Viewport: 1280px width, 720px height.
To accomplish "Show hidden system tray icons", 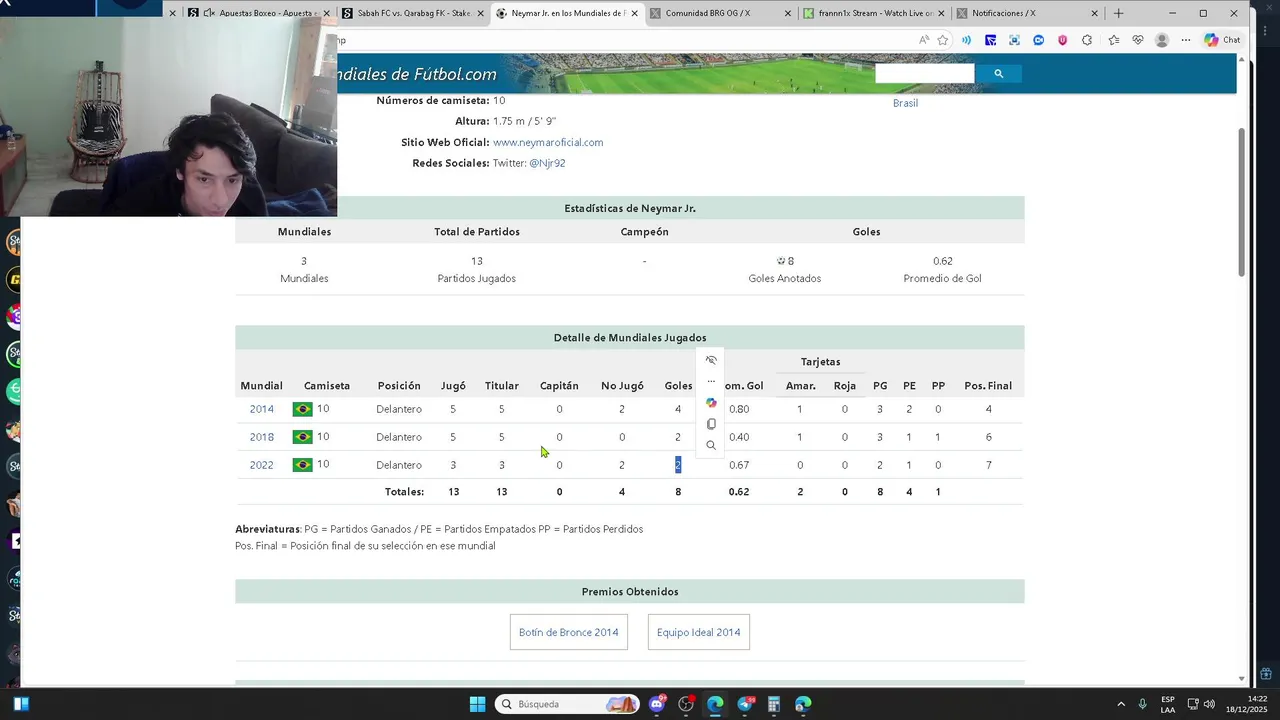I will (1121, 704).
